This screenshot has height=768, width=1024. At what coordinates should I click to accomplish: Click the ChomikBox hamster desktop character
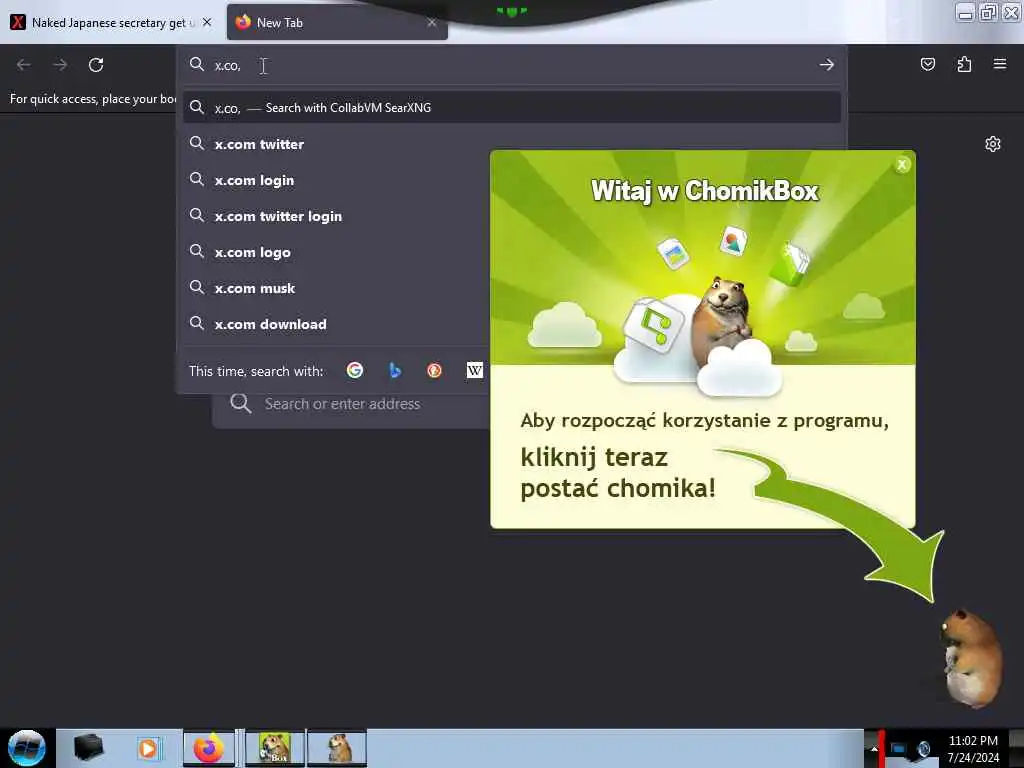[970, 658]
